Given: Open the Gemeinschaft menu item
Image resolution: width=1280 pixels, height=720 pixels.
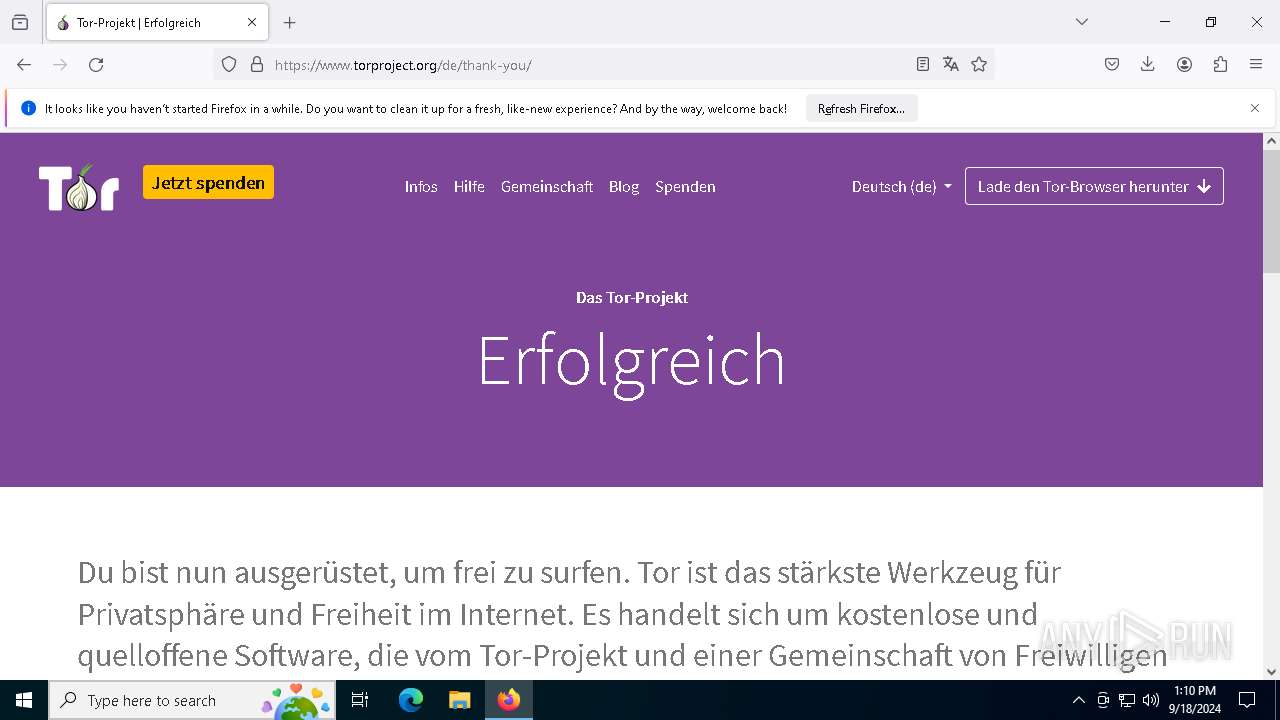Looking at the screenshot, I should [x=547, y=187].
